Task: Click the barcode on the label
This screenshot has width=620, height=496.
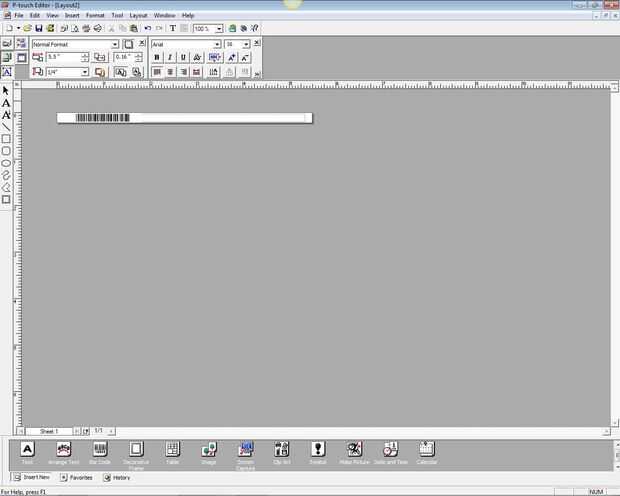Action: pos(103,118)
